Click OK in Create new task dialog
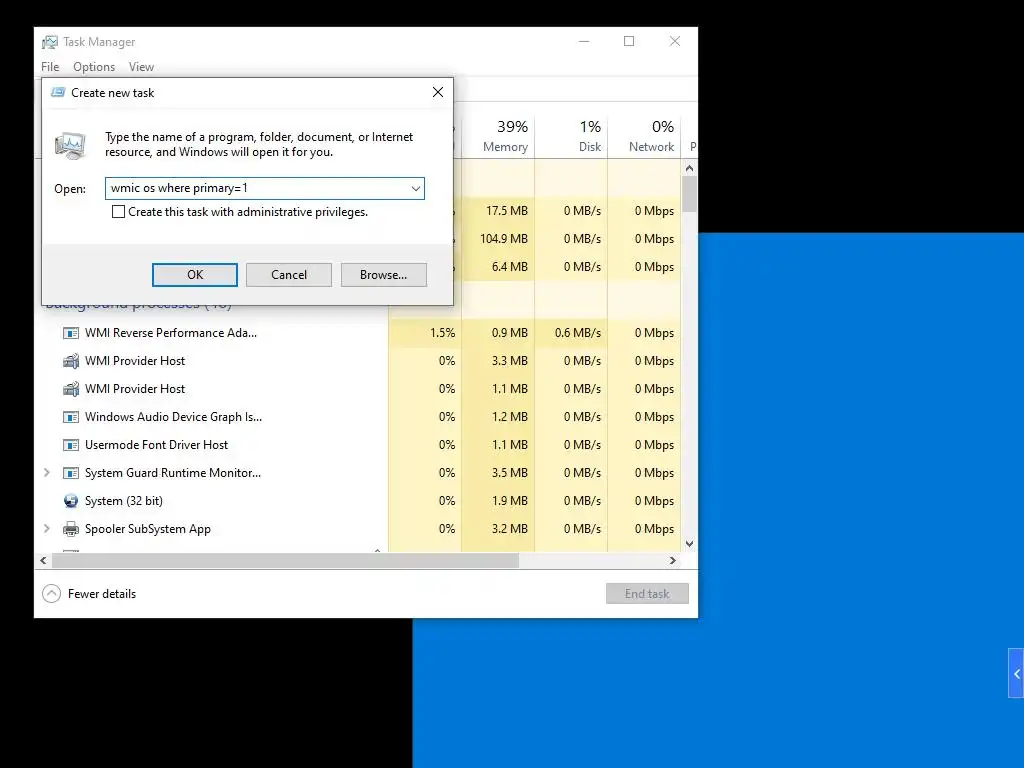Screen dimensions: 1024x768 (195, 275)
